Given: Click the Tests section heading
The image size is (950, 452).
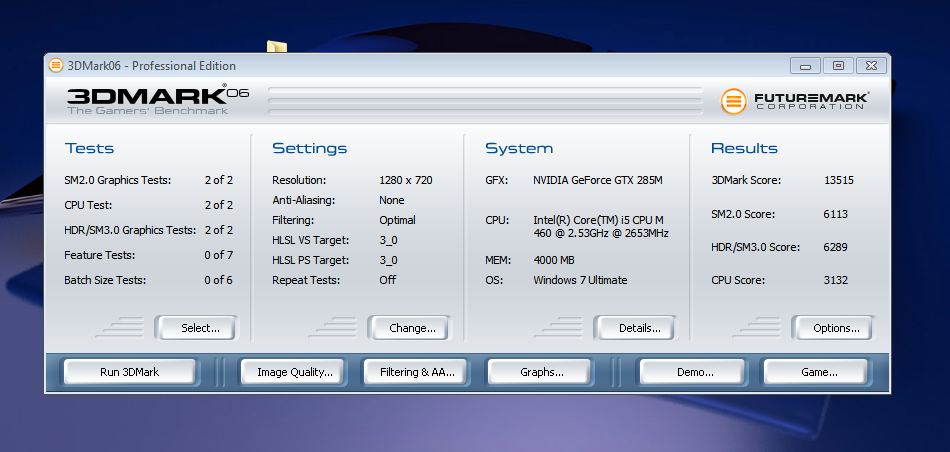Looking at the screenshot, I should (x=89, y=148).
